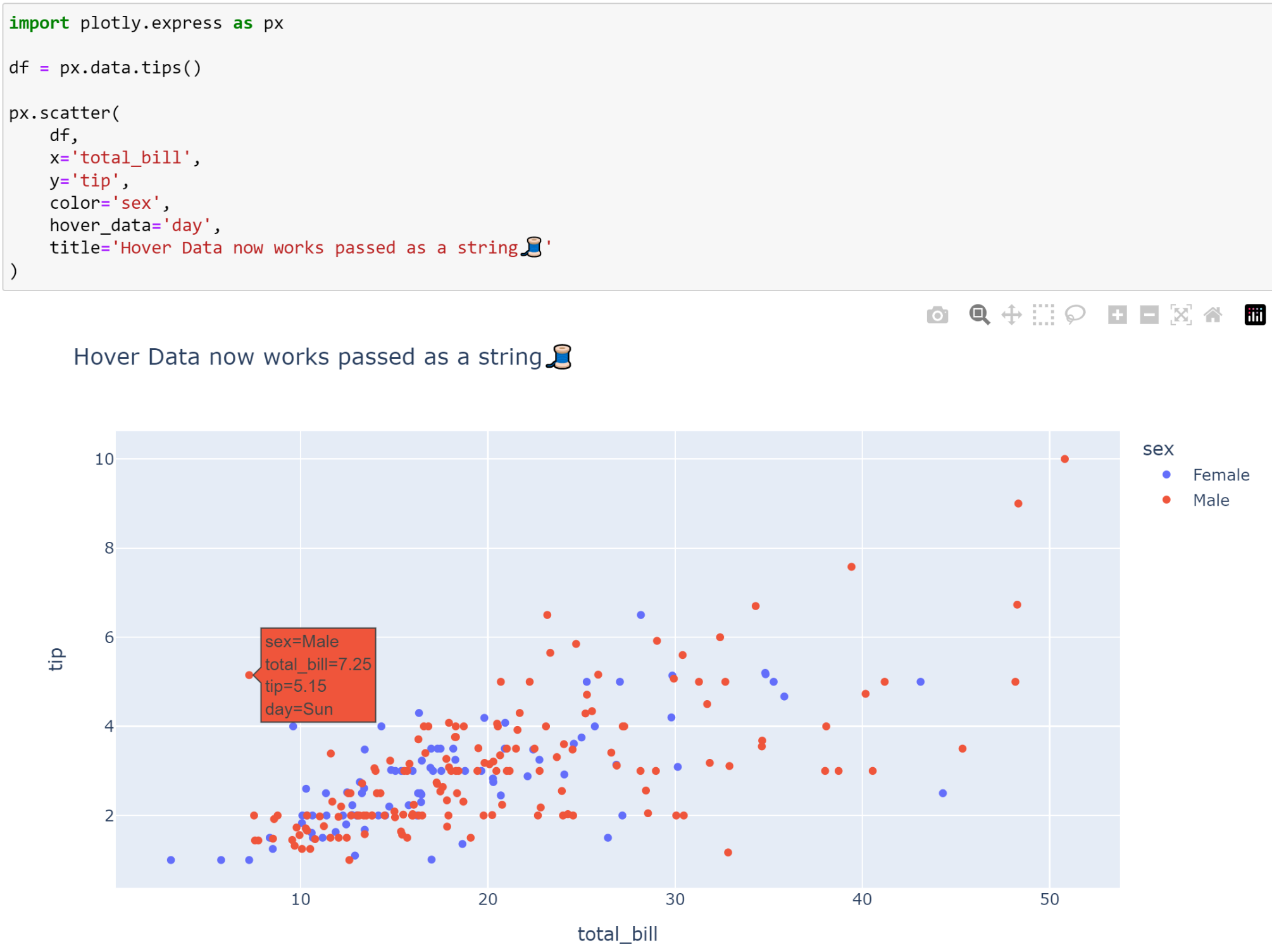Click the x-axis tick label 30
Screen dimensions: 1272x952
pos(675,899)
